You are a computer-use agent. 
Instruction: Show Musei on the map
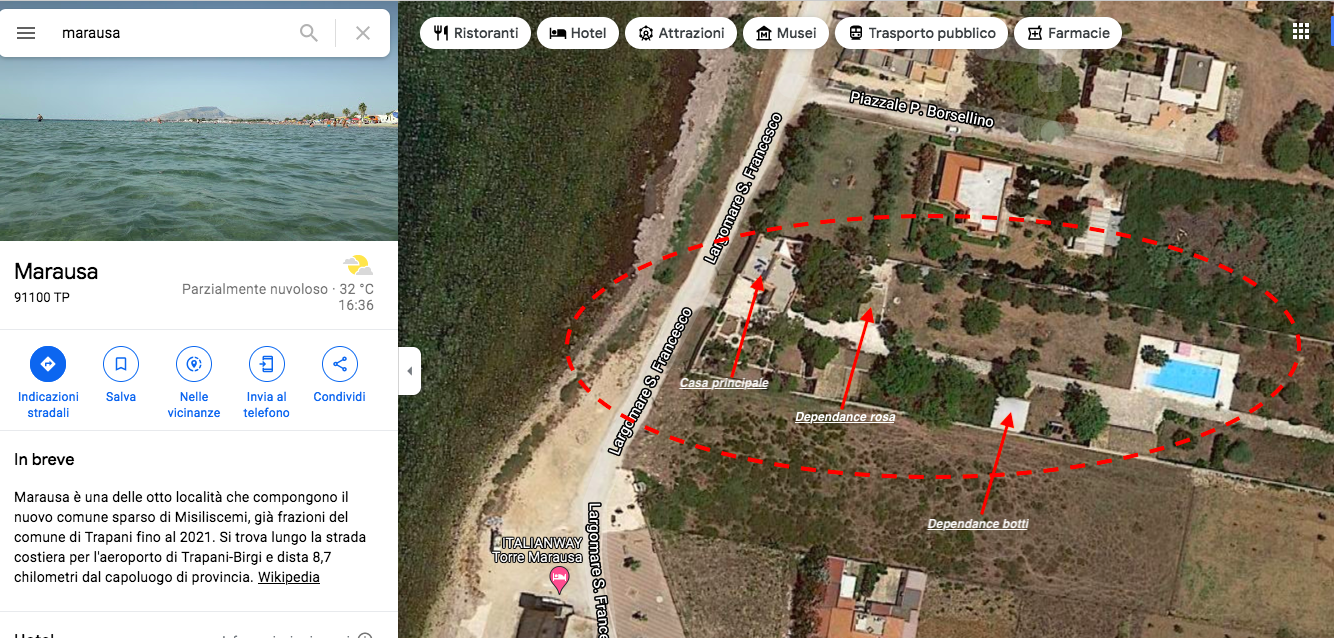(786, 33)
